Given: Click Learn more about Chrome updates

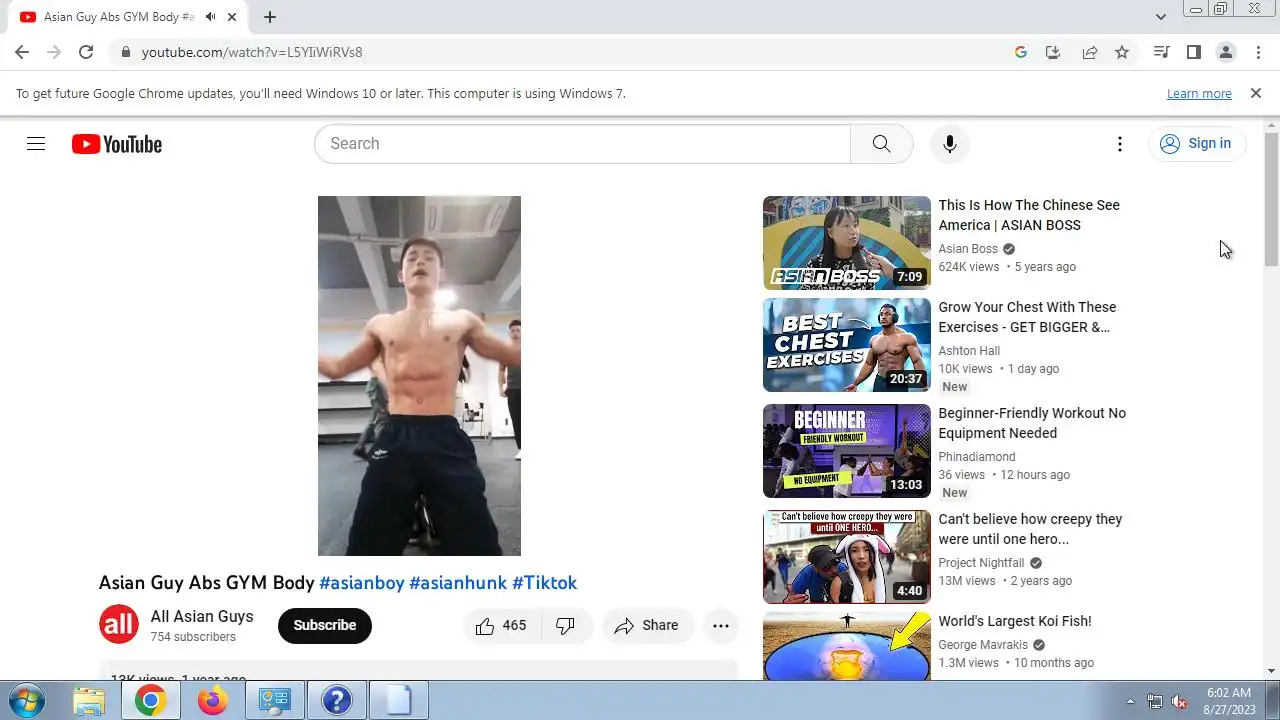Looking at the screenshot, I should pos(1199,94).
